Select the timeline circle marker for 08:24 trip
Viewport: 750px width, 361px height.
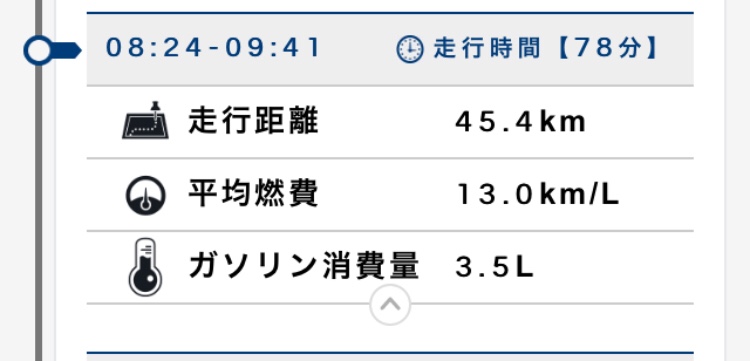click(x=38, y=50)
